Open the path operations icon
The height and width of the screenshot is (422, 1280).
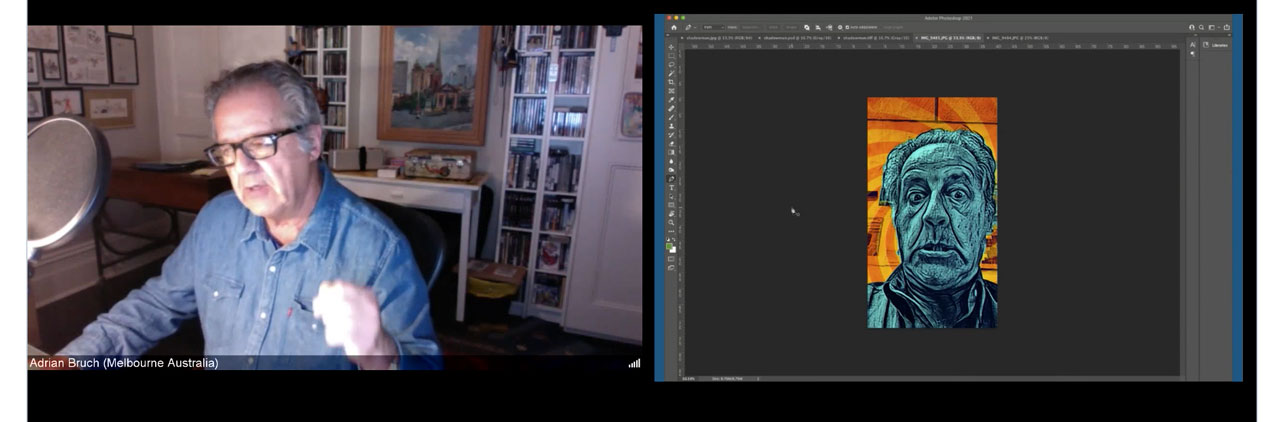tap(806, 27)
